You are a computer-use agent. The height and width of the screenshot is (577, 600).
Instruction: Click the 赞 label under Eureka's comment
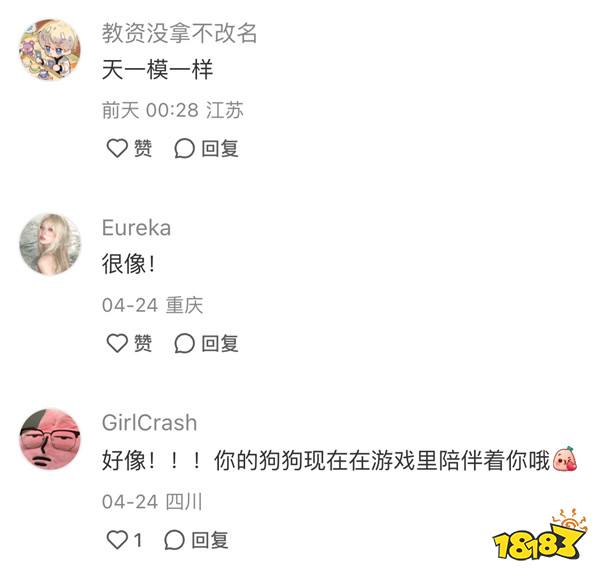[143, 343]
